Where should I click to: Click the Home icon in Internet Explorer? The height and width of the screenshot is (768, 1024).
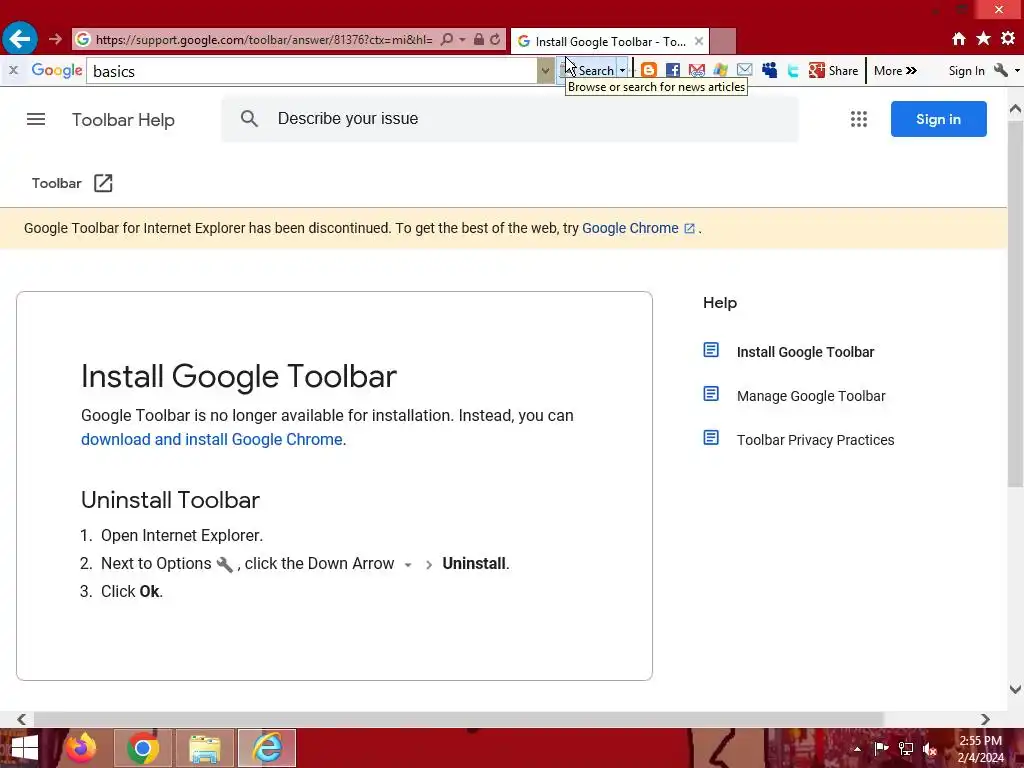click(959, 39)
